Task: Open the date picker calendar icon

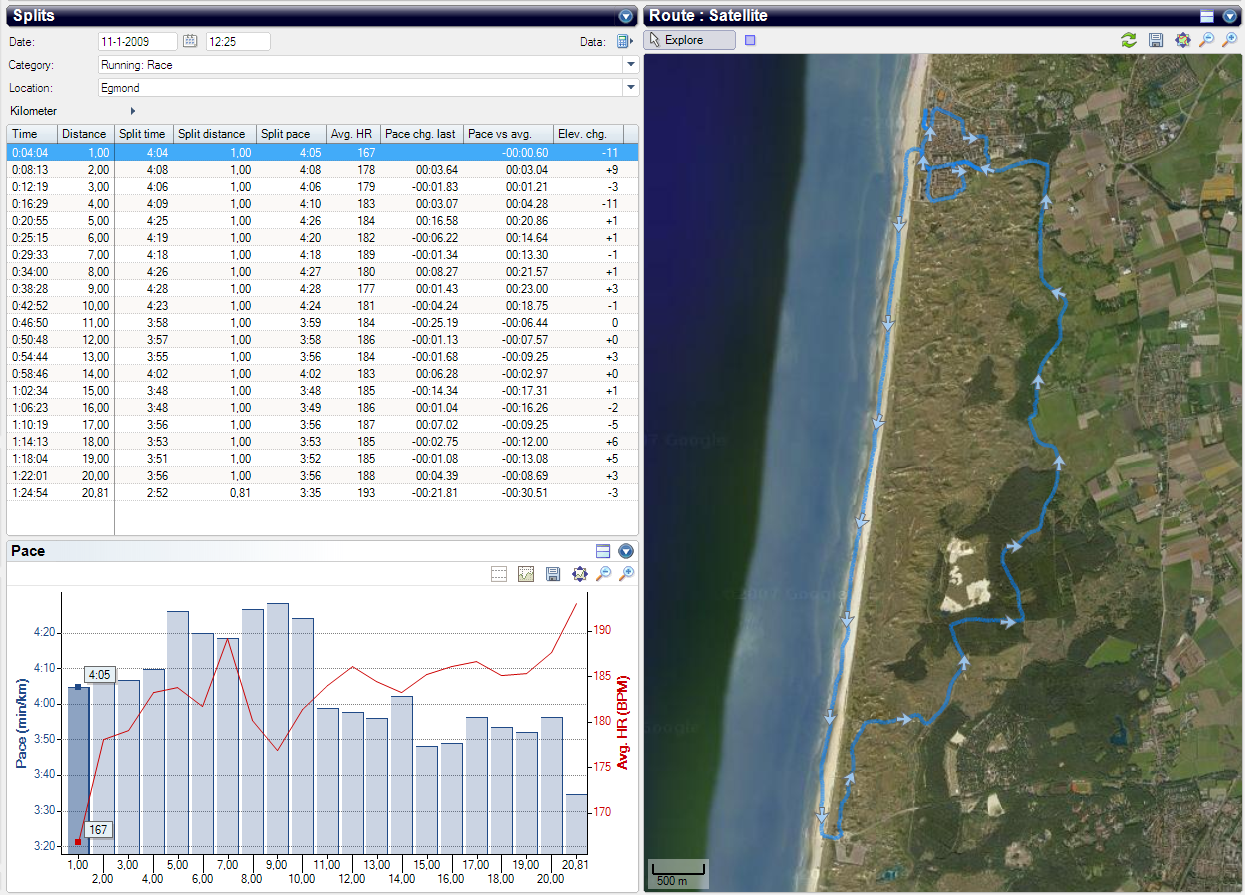Action: coord(191,41)
